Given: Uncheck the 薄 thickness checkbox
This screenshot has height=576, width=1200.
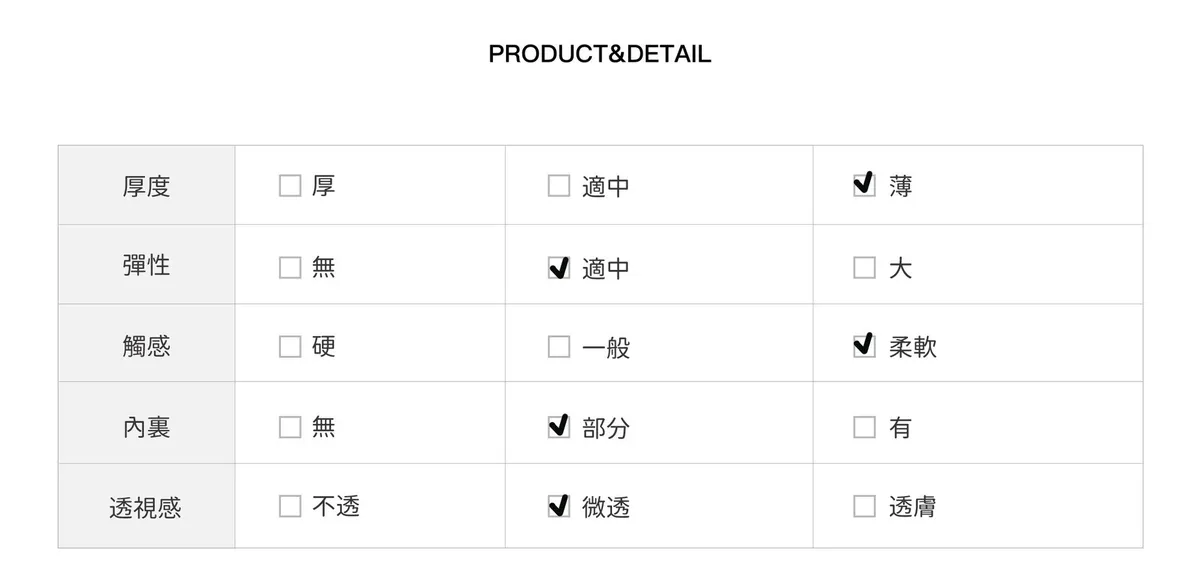Looking at the screenshot, I should click(x=864, y=186).
